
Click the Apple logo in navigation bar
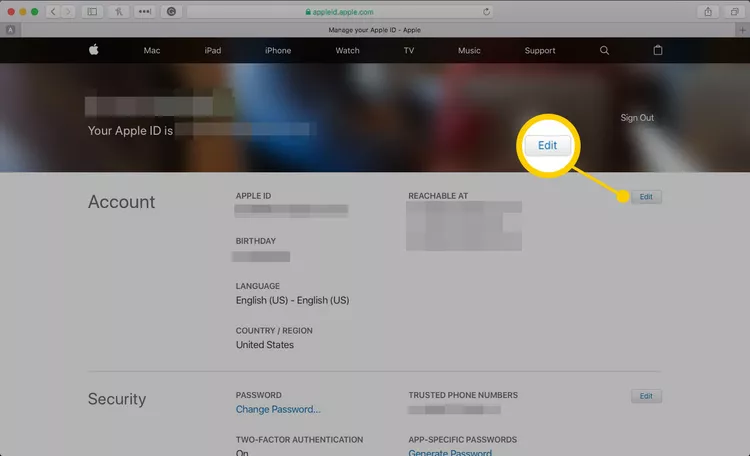[94, 50]
